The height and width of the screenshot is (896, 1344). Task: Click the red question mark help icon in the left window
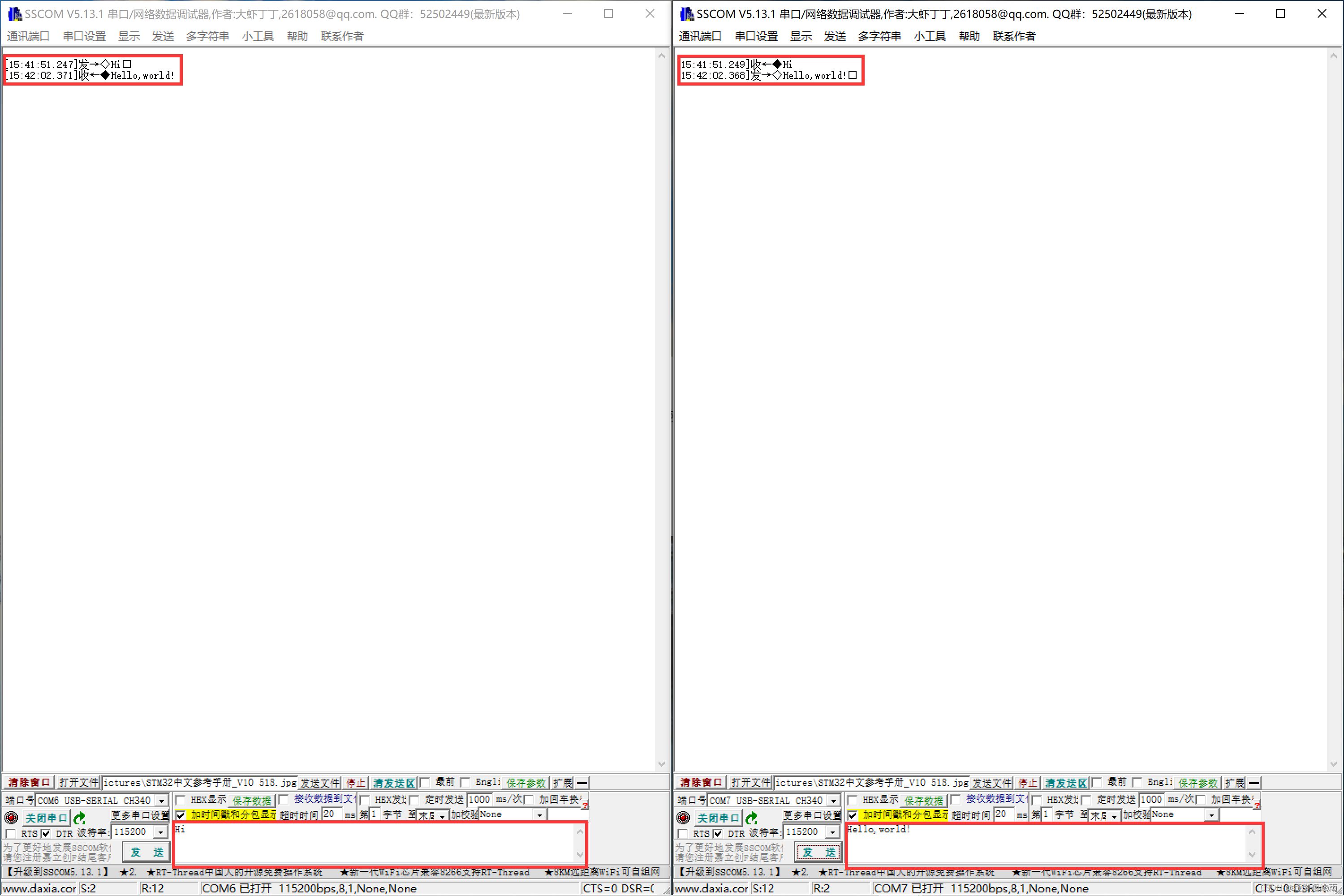[x=585, y=805]
